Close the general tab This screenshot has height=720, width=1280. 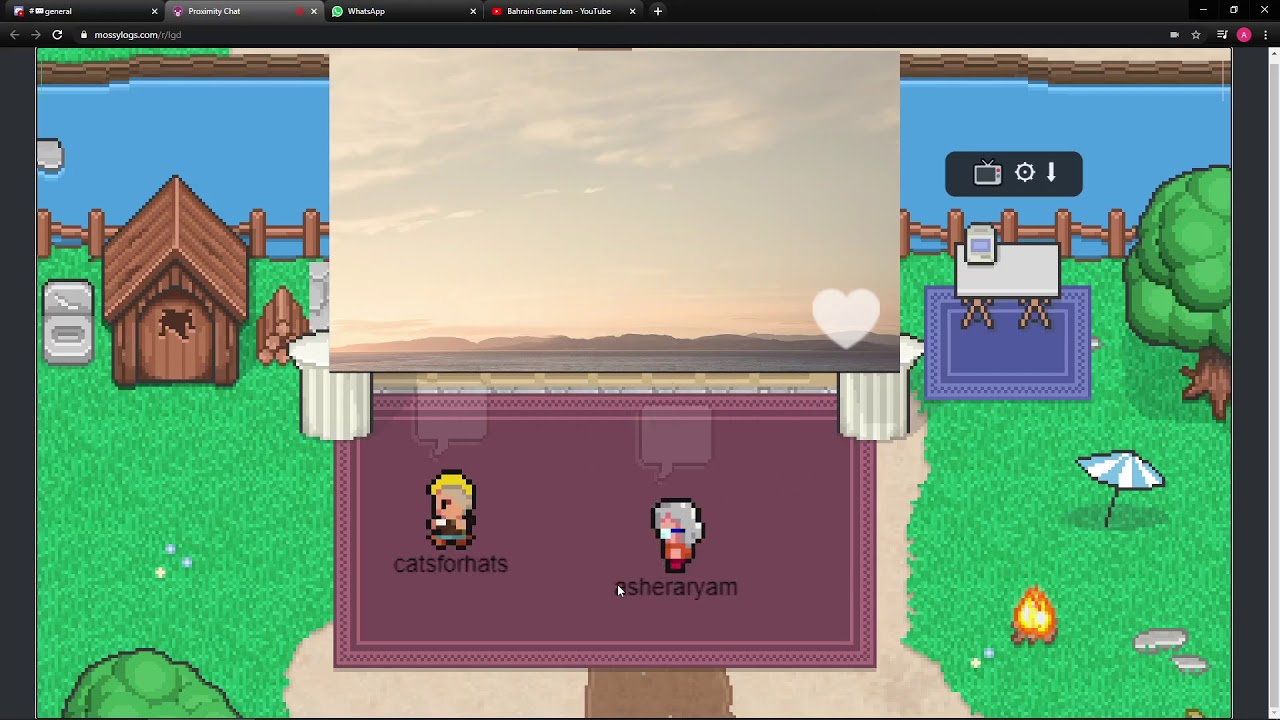pos(154,11)
